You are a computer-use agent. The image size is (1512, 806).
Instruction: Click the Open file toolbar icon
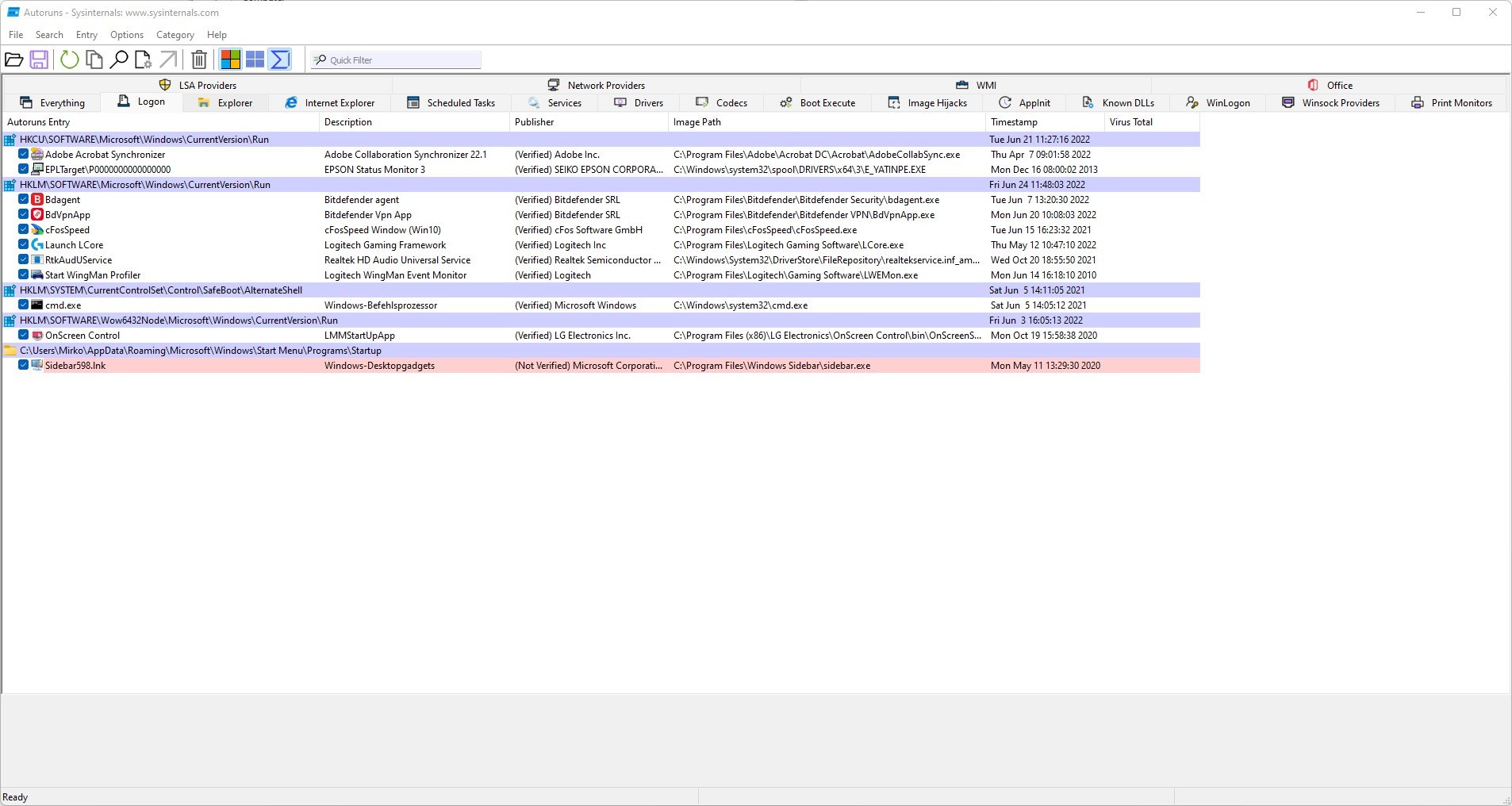13,59
